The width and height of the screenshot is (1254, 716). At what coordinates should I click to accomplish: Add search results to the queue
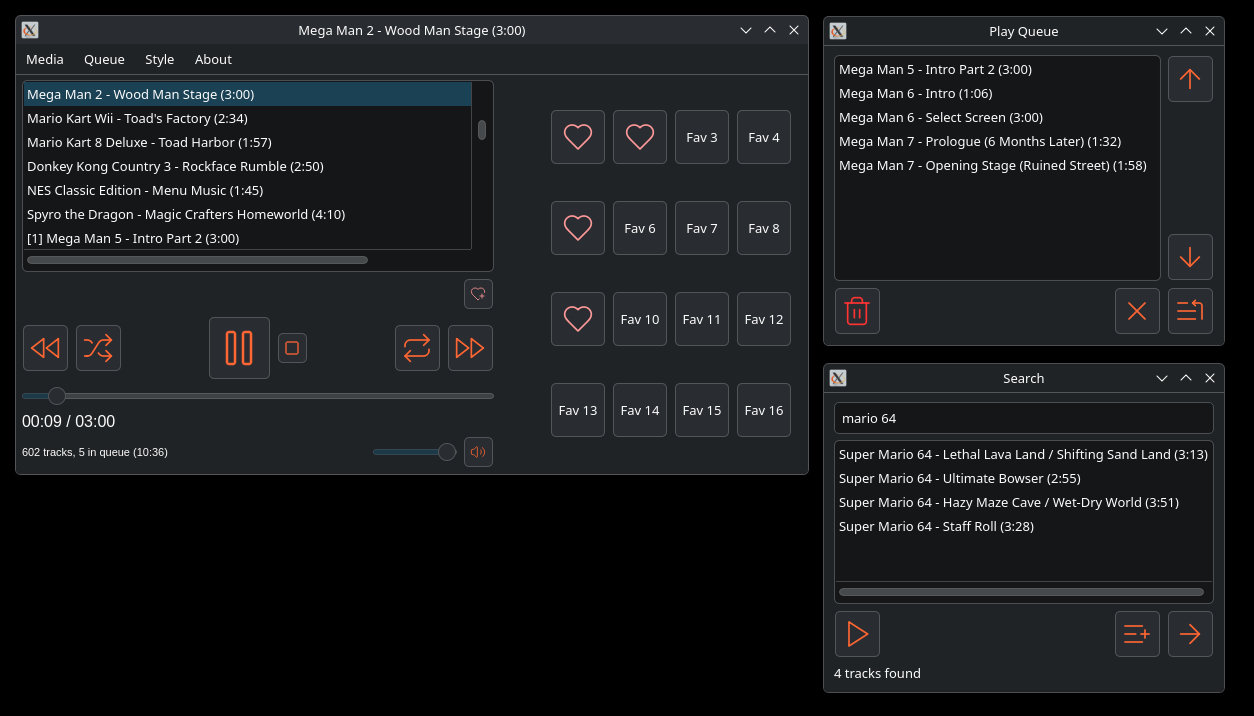click(x=1137, y=634)
